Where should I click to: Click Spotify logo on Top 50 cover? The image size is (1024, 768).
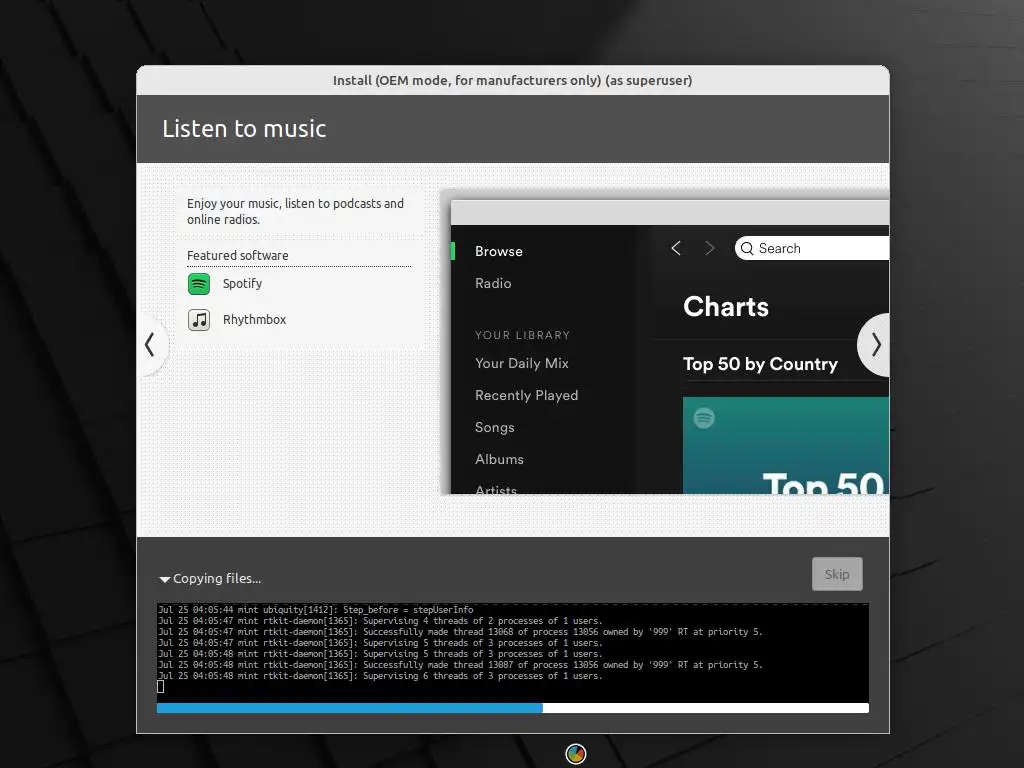pos(704,418)
